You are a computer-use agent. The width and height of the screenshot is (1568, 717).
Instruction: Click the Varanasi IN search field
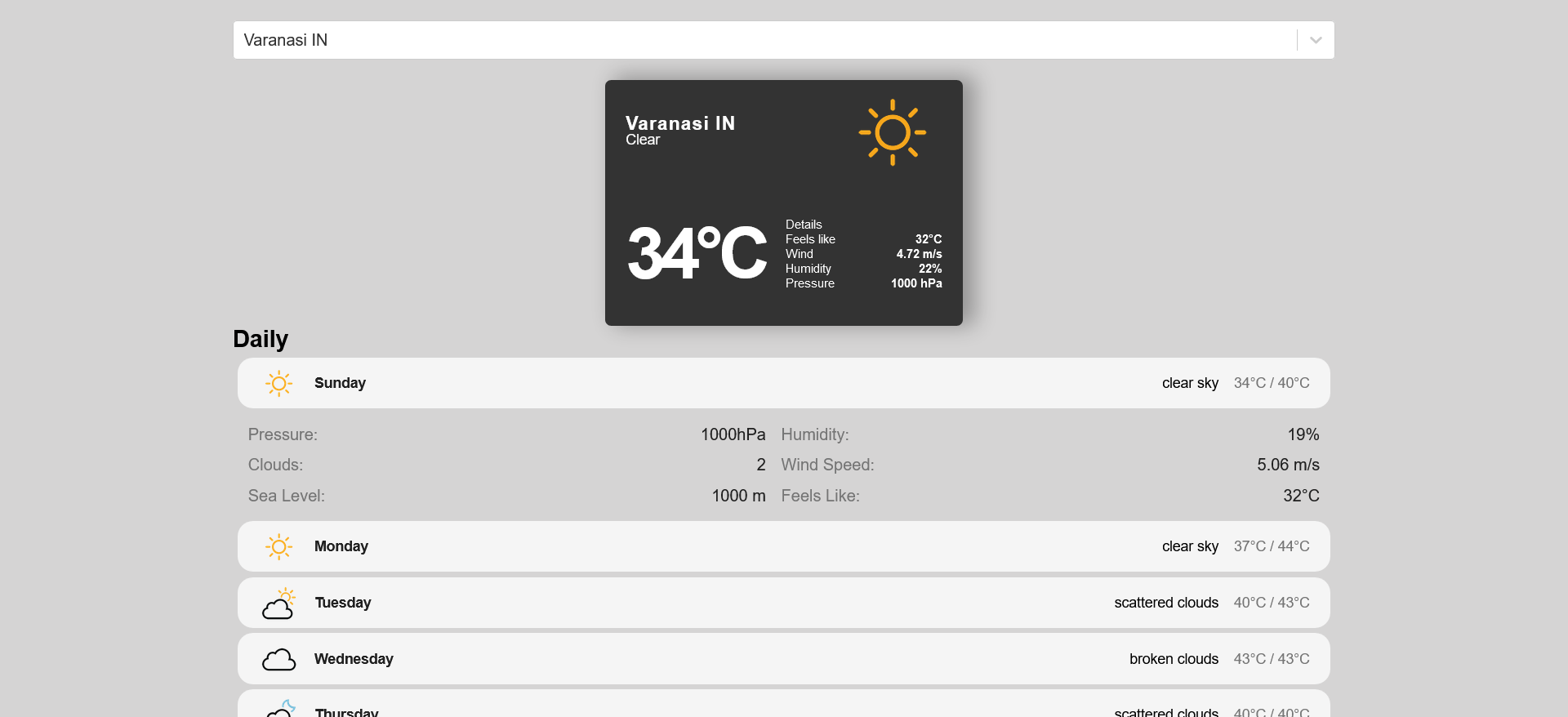pyautogui.click(x=783, y=40)
